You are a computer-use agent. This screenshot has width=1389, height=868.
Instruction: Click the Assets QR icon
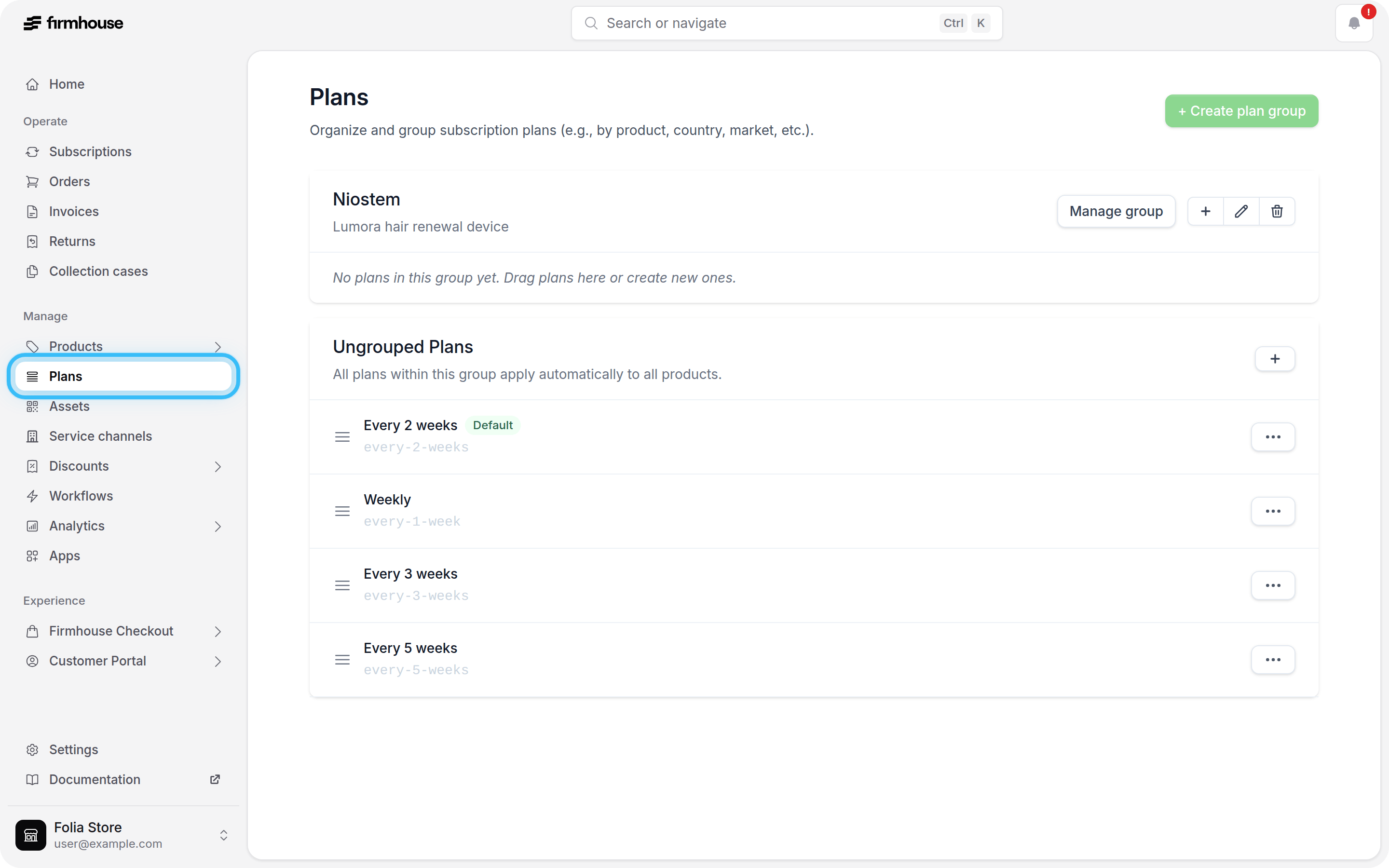click(x=32, y=407)
